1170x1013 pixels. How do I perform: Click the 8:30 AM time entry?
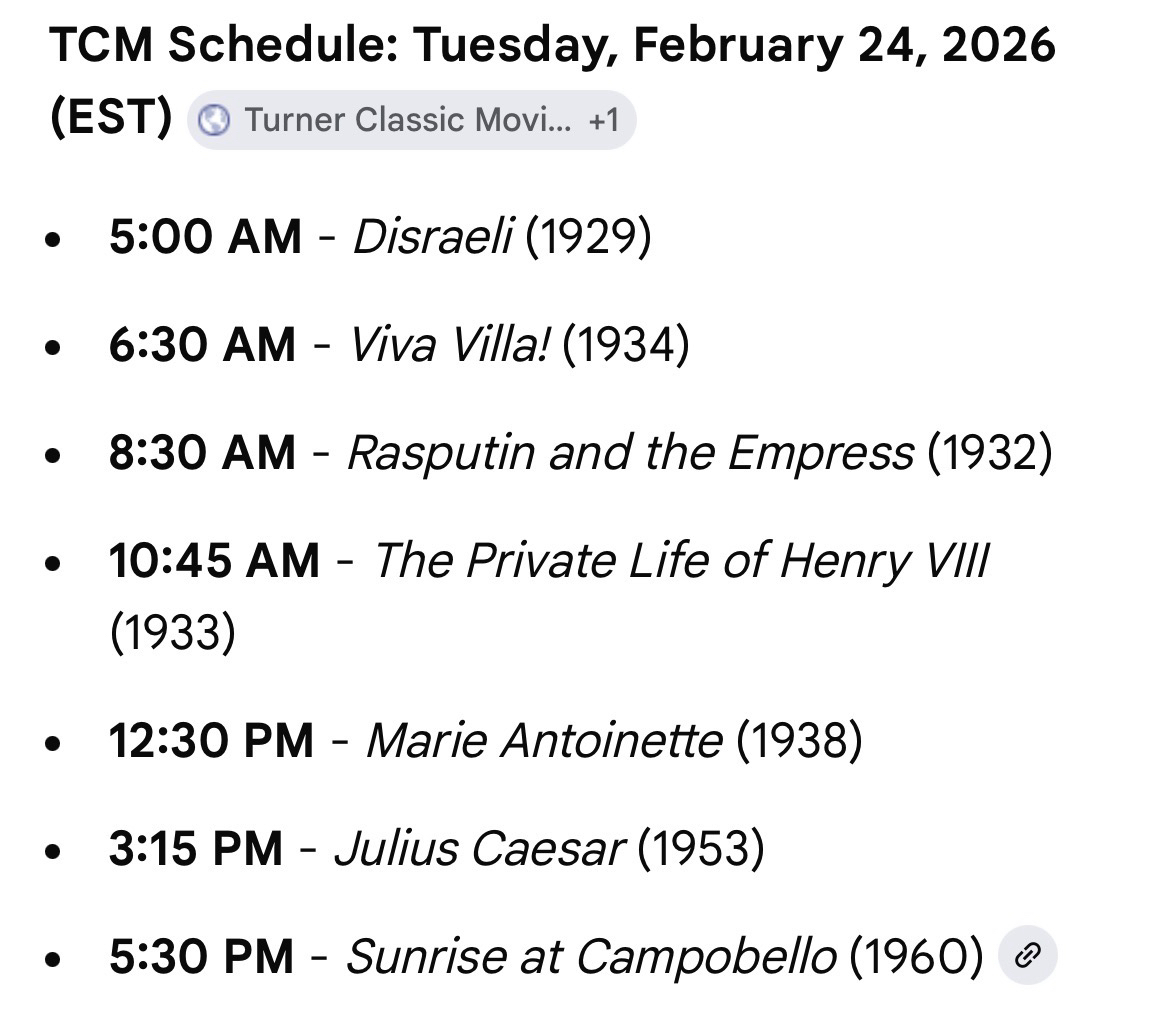point(203,453)
